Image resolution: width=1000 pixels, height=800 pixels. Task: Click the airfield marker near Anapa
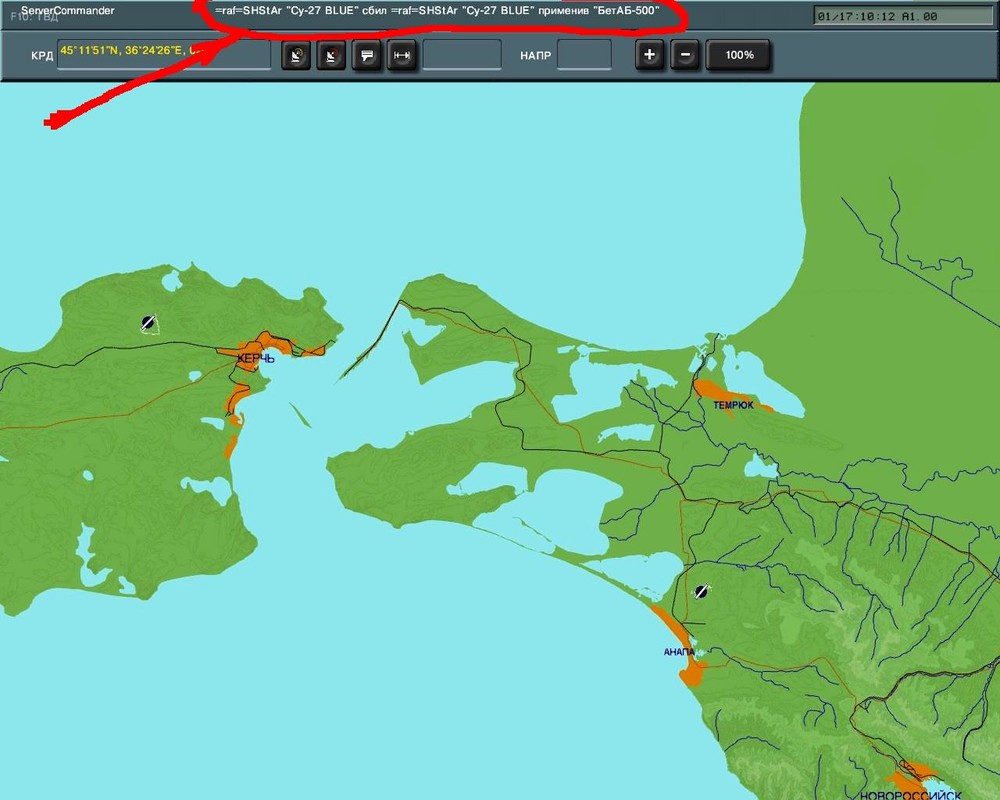click(x=701, y=591)
